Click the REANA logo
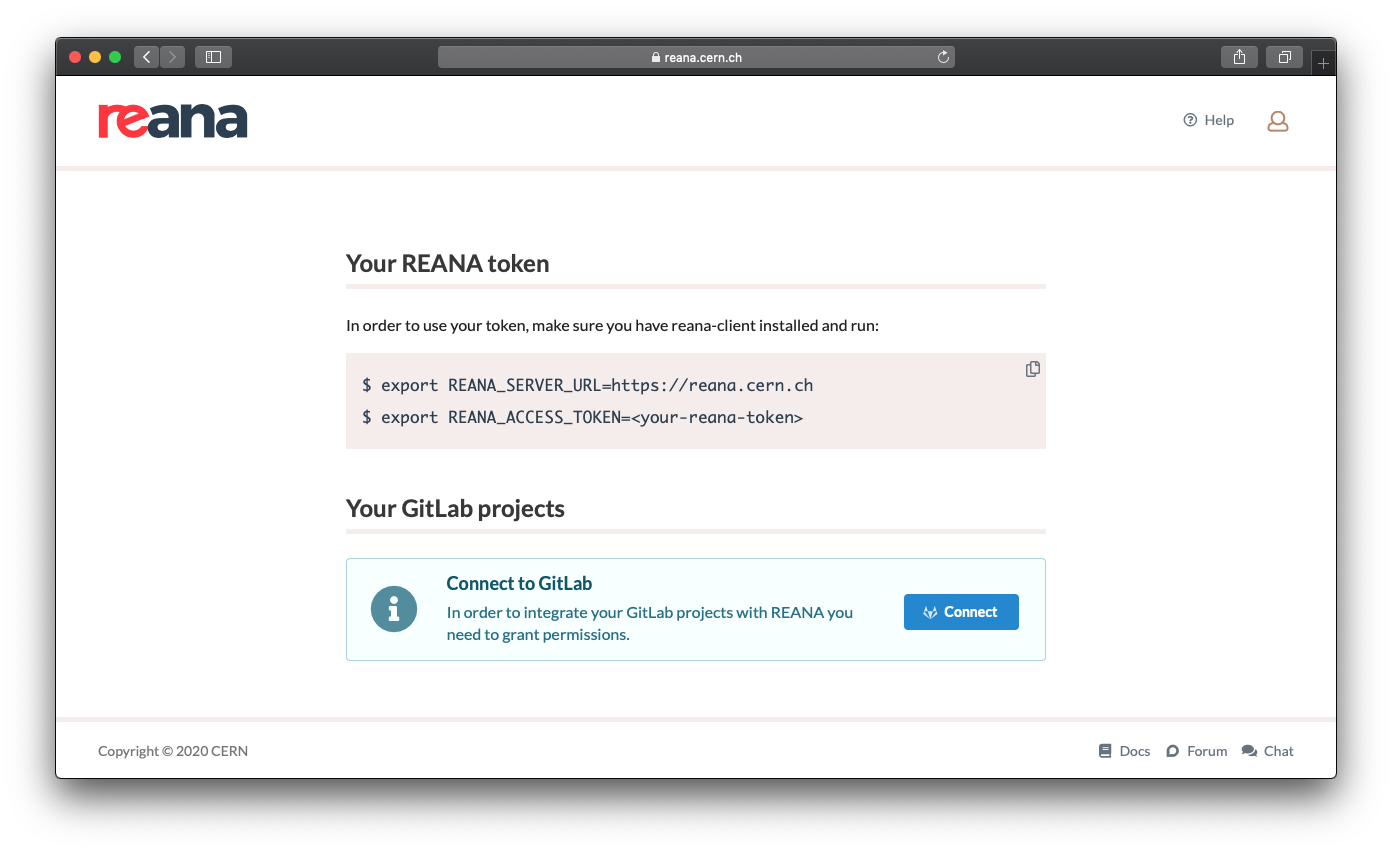The height and width of the screenshot is (852, 1392). [x=172, y=120]
